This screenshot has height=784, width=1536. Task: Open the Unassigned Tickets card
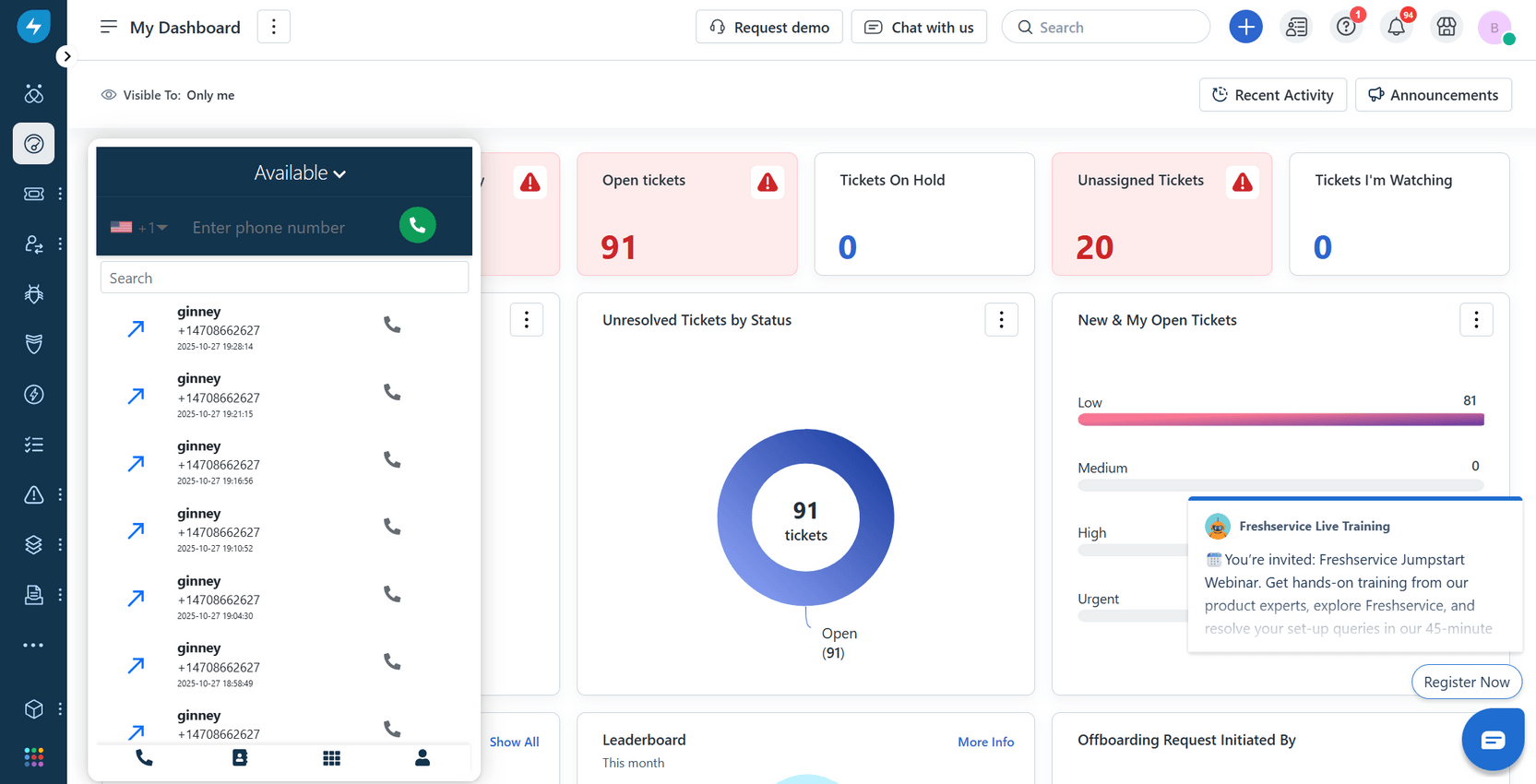pos(1162,214)
